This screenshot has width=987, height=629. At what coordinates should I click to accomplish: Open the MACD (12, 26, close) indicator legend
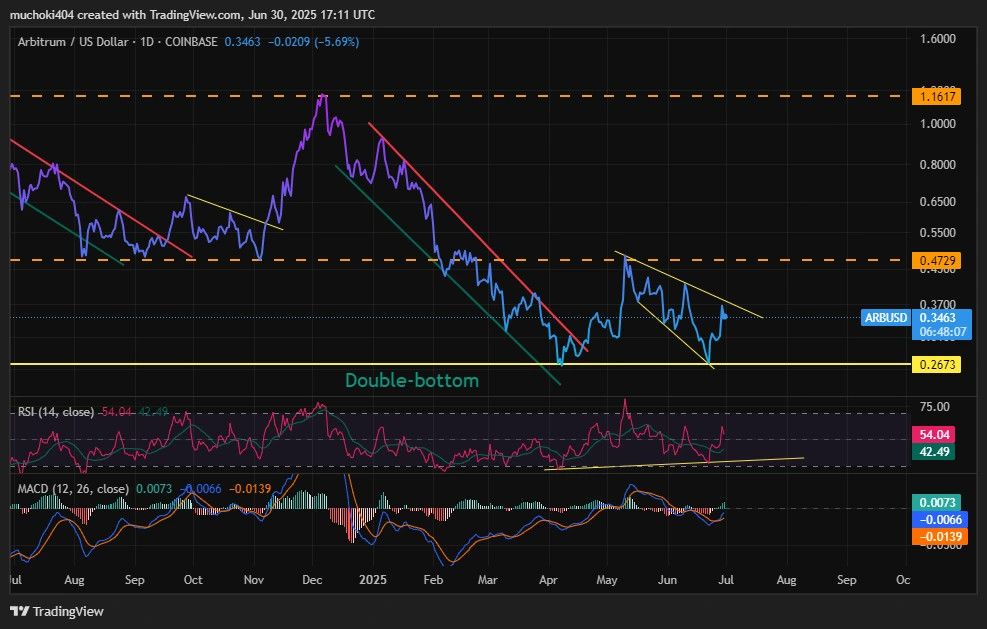(x=70, y=488)
